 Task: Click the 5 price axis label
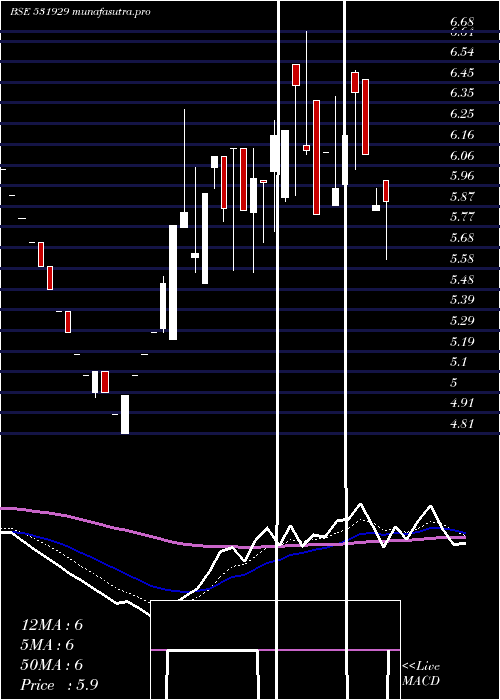[454, 382]
